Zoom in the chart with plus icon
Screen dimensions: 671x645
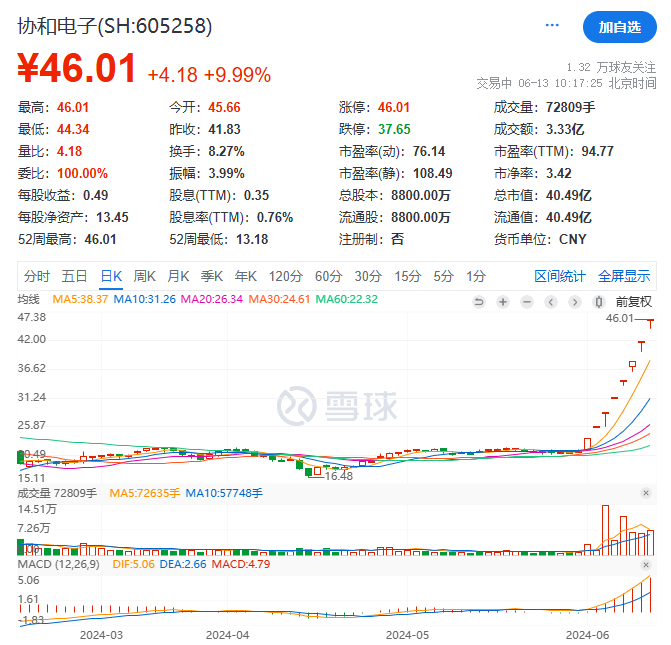click(503, 302)
